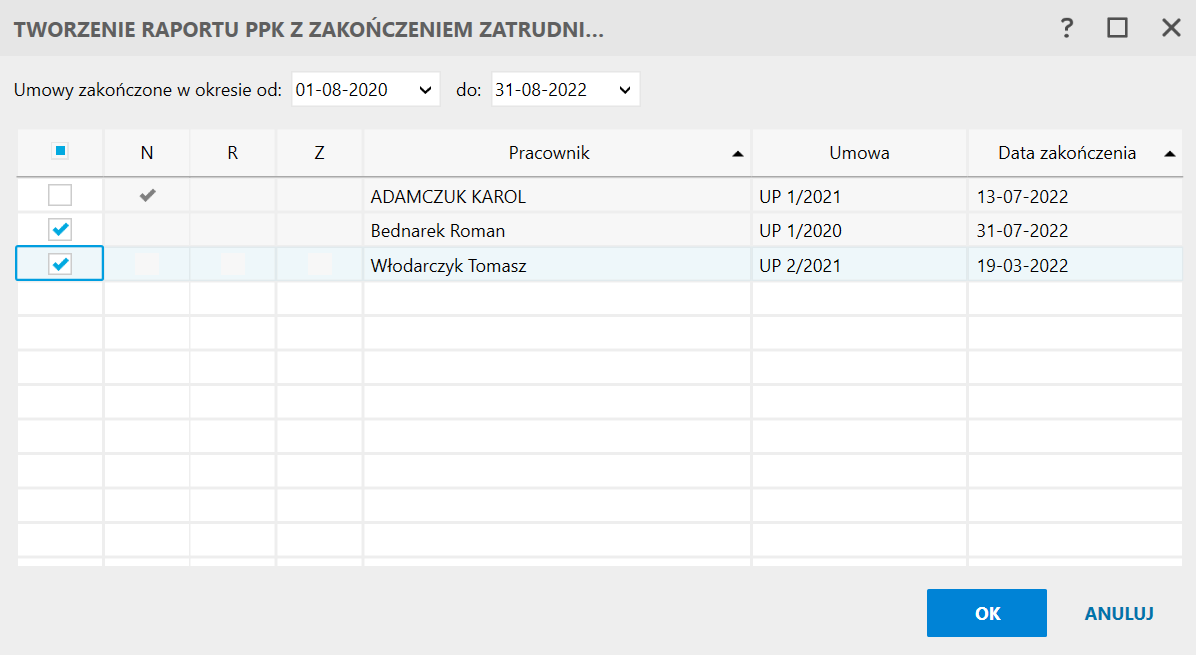Click the R column header
Image resolution: width=1196 pixels, height=655 pixels.
pos(233,153)
